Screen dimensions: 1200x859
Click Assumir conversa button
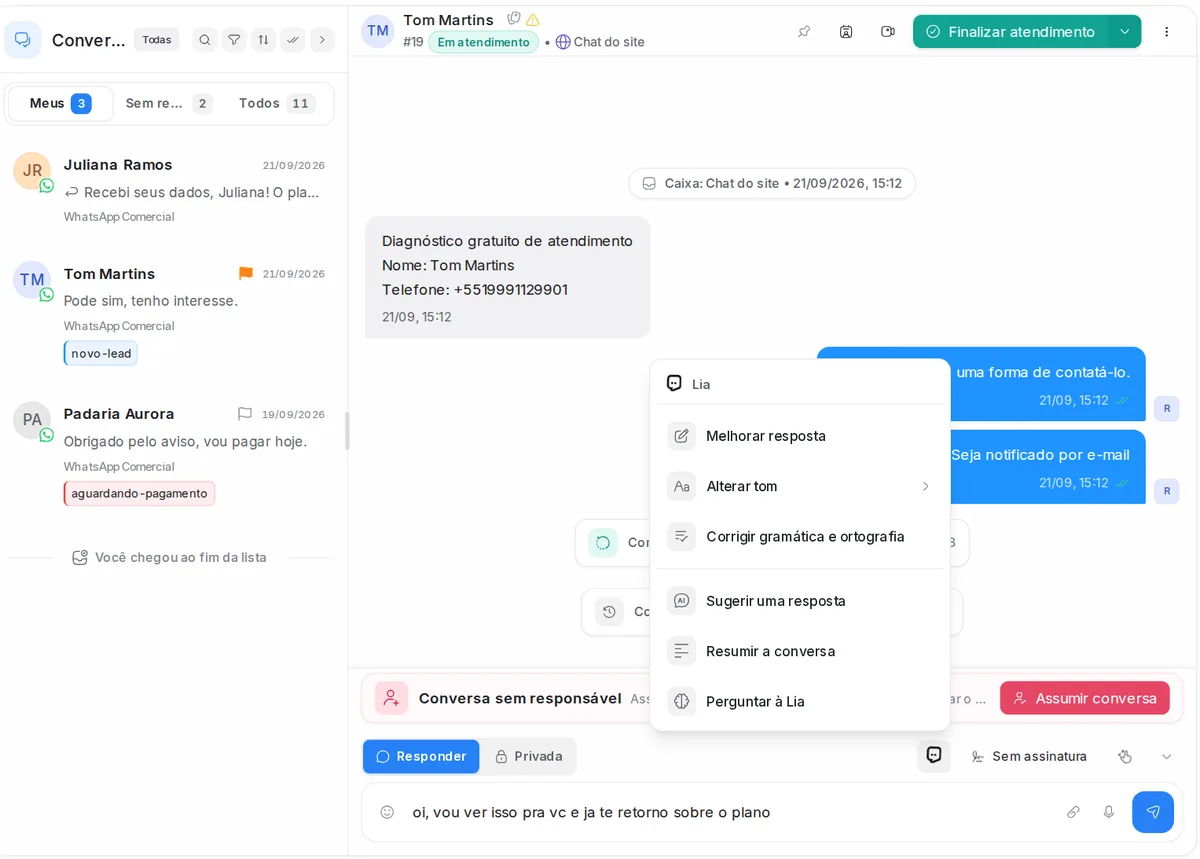1085,698
